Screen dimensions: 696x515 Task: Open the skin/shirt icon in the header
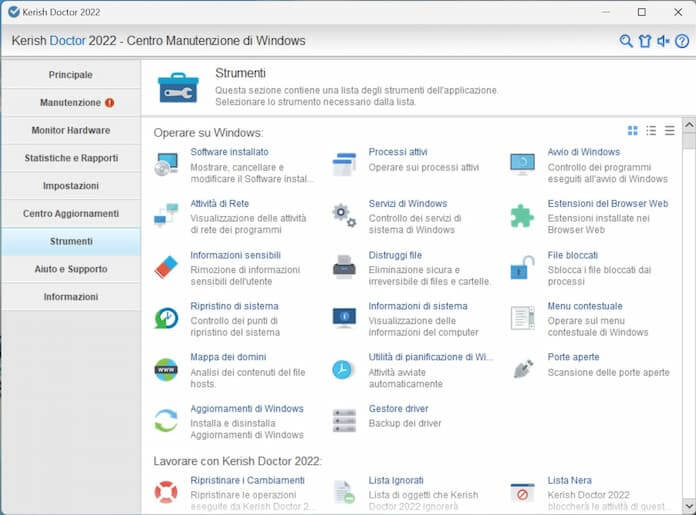coord(645,41)
